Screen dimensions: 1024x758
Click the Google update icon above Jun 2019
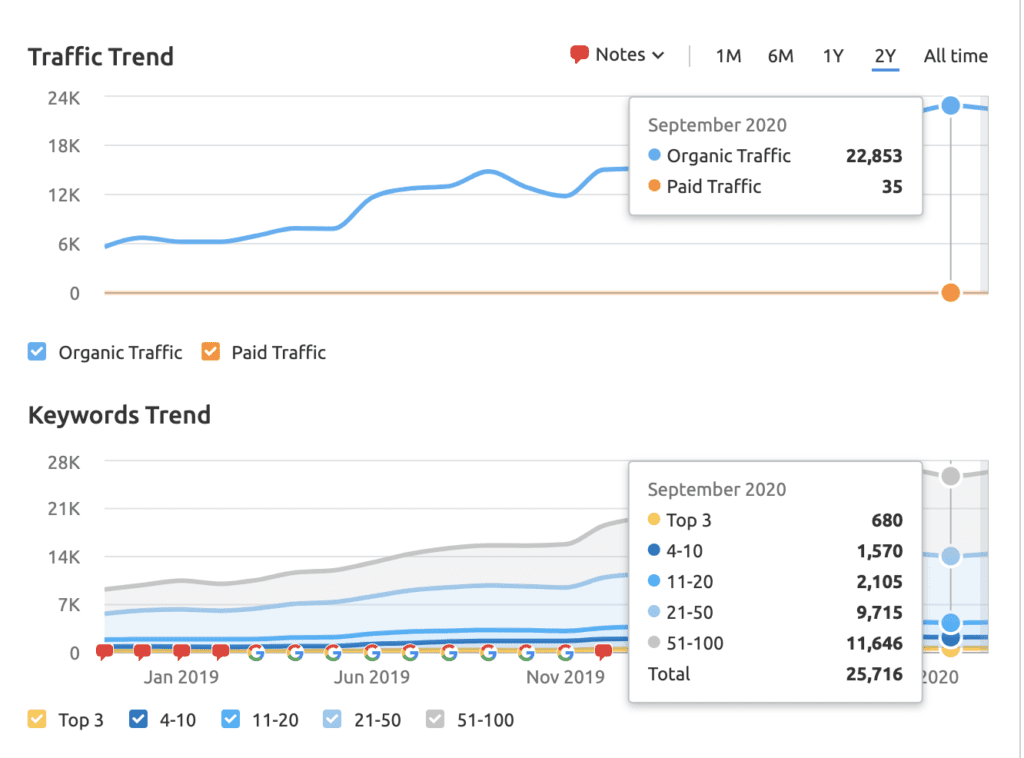pos(372,652)
